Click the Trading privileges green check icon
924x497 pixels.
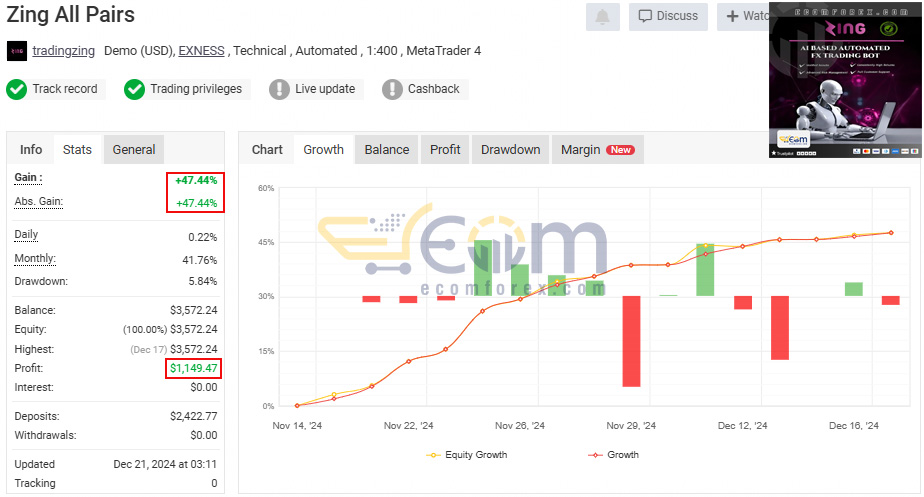tap(134, 90)
